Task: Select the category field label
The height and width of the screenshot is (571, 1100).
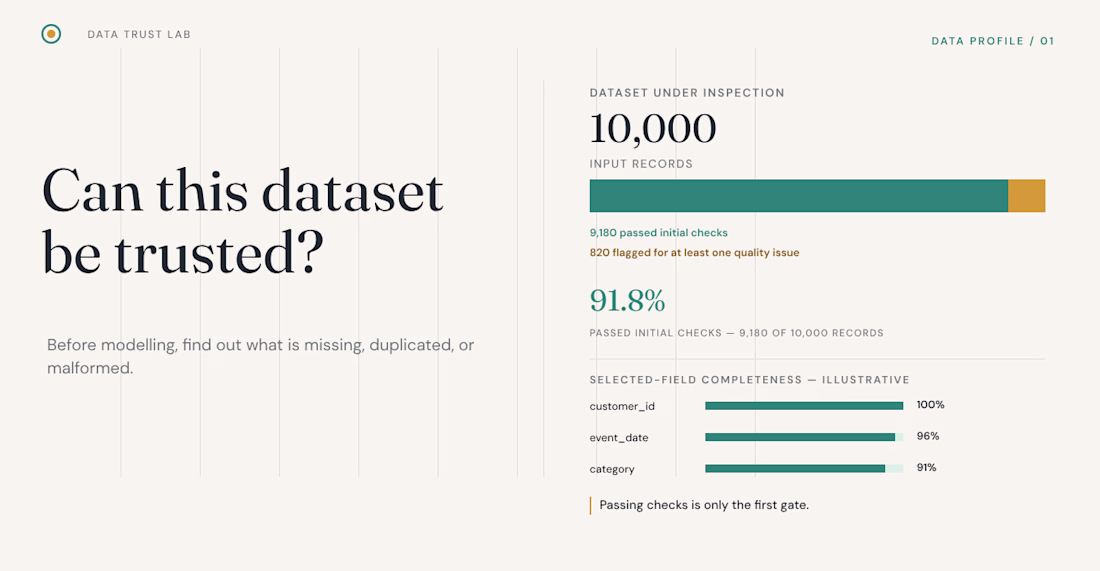Action: [612, 469]
